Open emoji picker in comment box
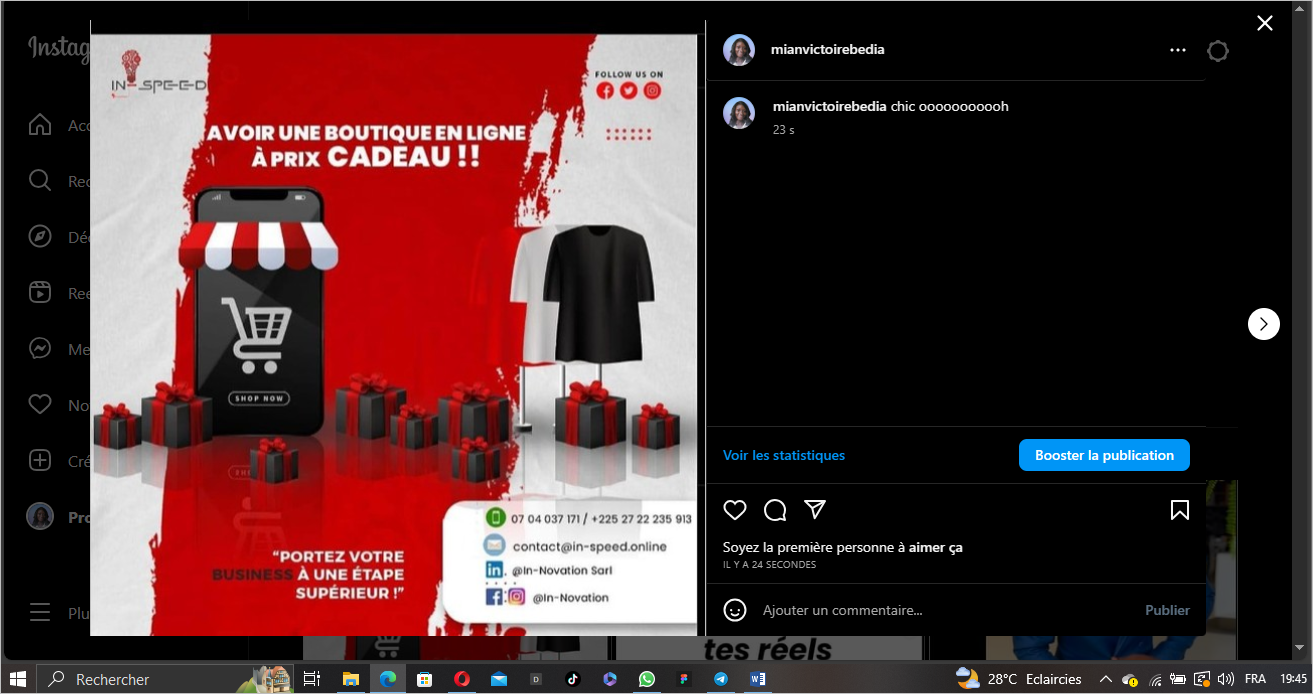 tap(735, 610)
